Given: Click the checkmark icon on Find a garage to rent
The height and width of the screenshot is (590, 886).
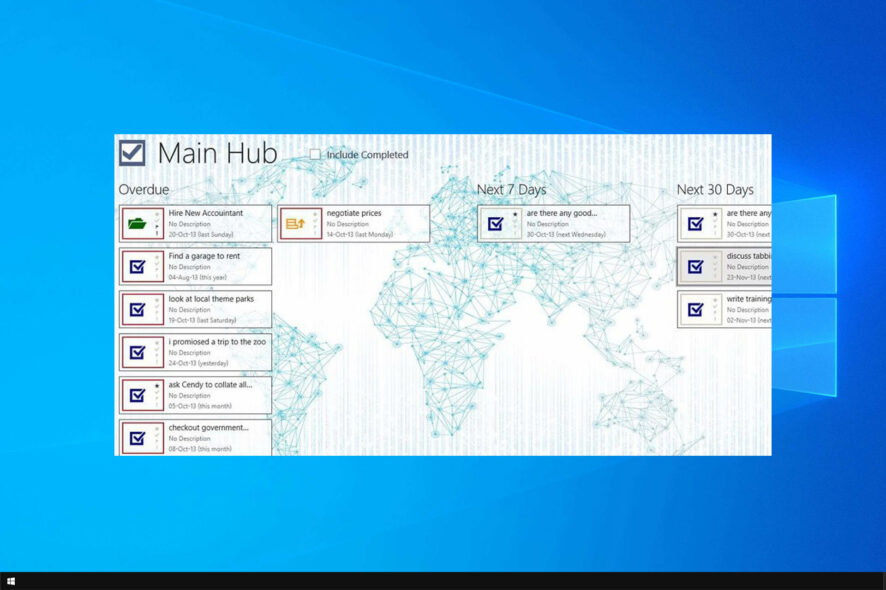Looking at the screenshot, I should click(x=137, y=267).
